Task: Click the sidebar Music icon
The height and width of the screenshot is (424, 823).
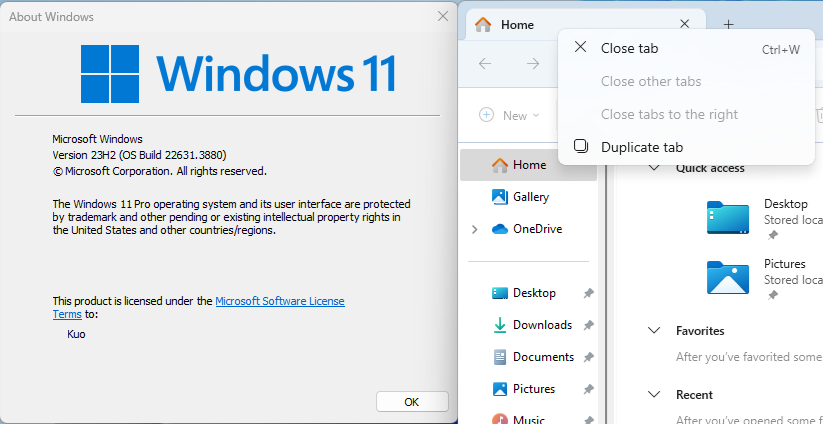Action: (500, 419)
